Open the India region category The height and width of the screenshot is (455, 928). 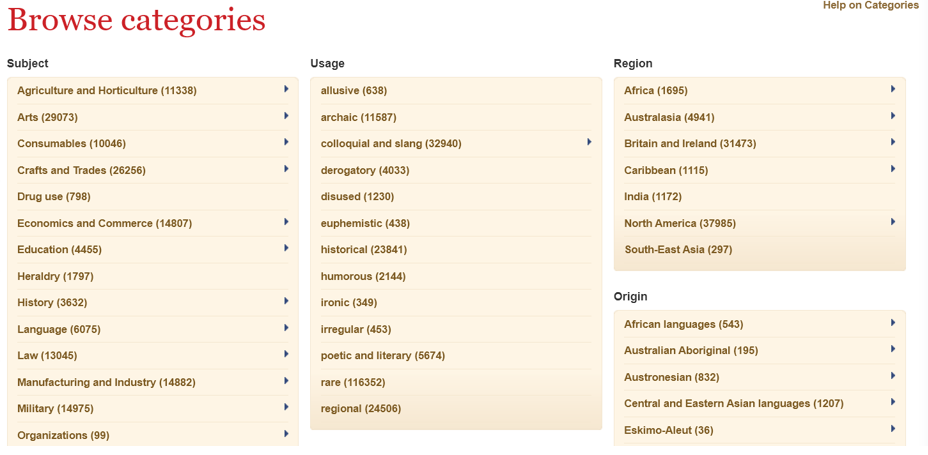653,196
